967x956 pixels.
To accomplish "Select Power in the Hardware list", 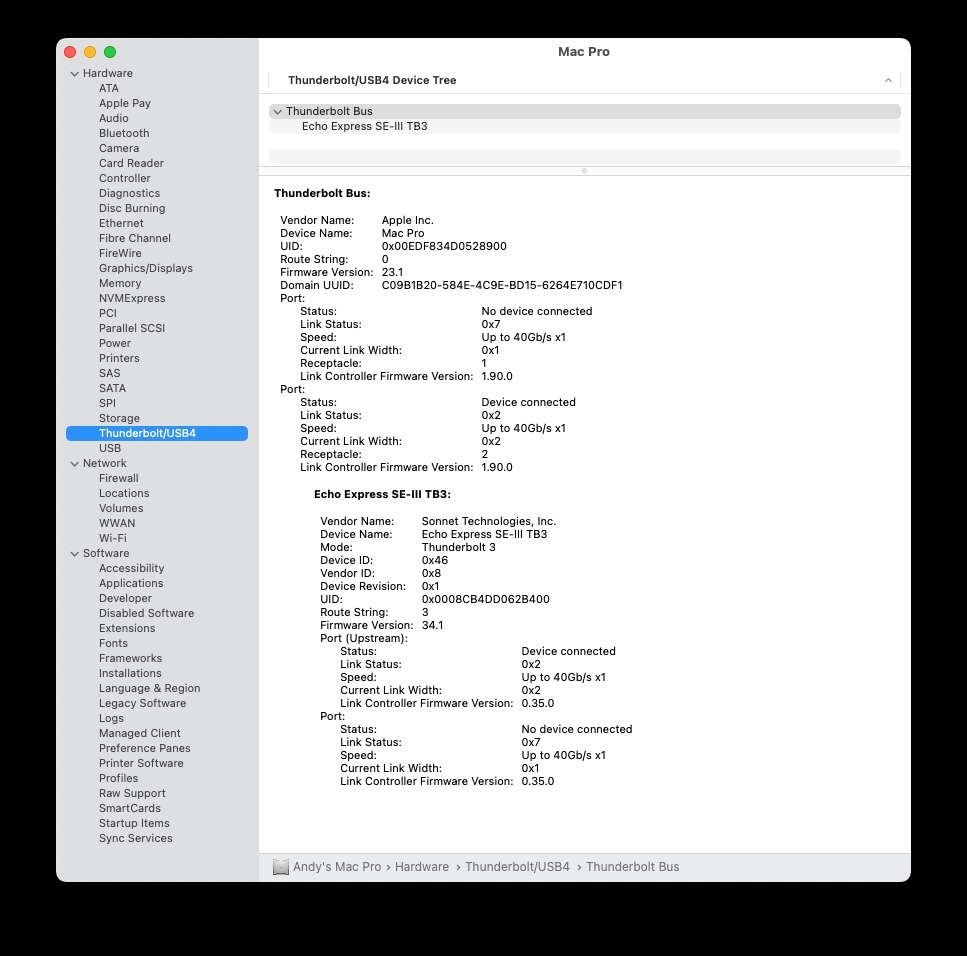I will tap(115, 343).
